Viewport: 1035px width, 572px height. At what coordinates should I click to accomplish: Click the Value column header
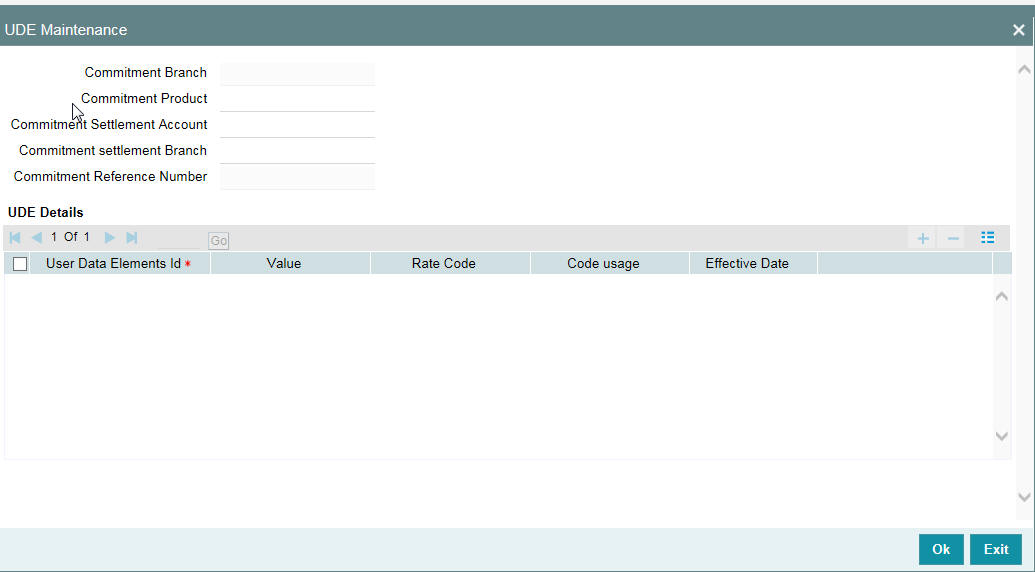[290, 263]
